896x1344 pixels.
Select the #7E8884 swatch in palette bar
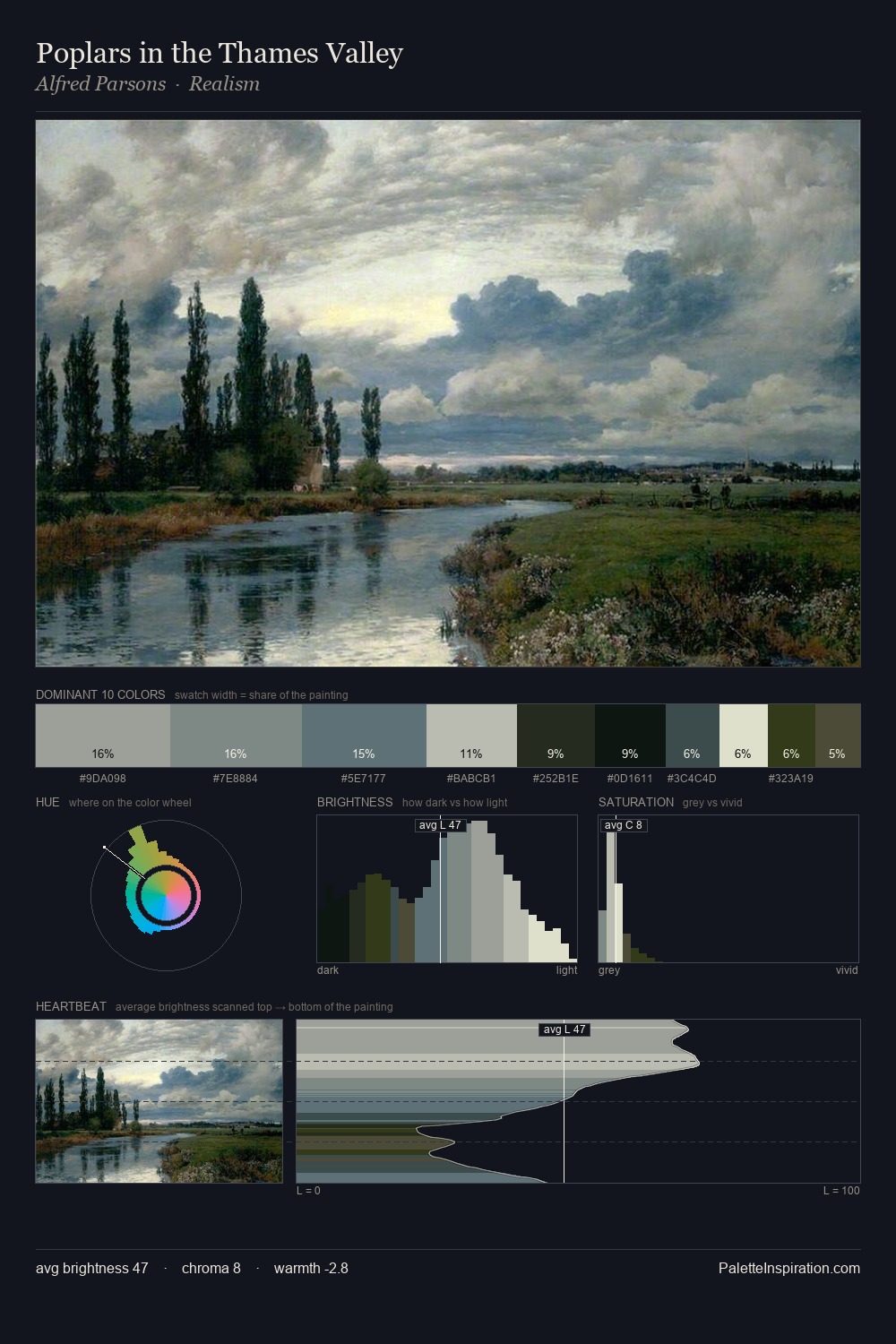coord(236,736)
